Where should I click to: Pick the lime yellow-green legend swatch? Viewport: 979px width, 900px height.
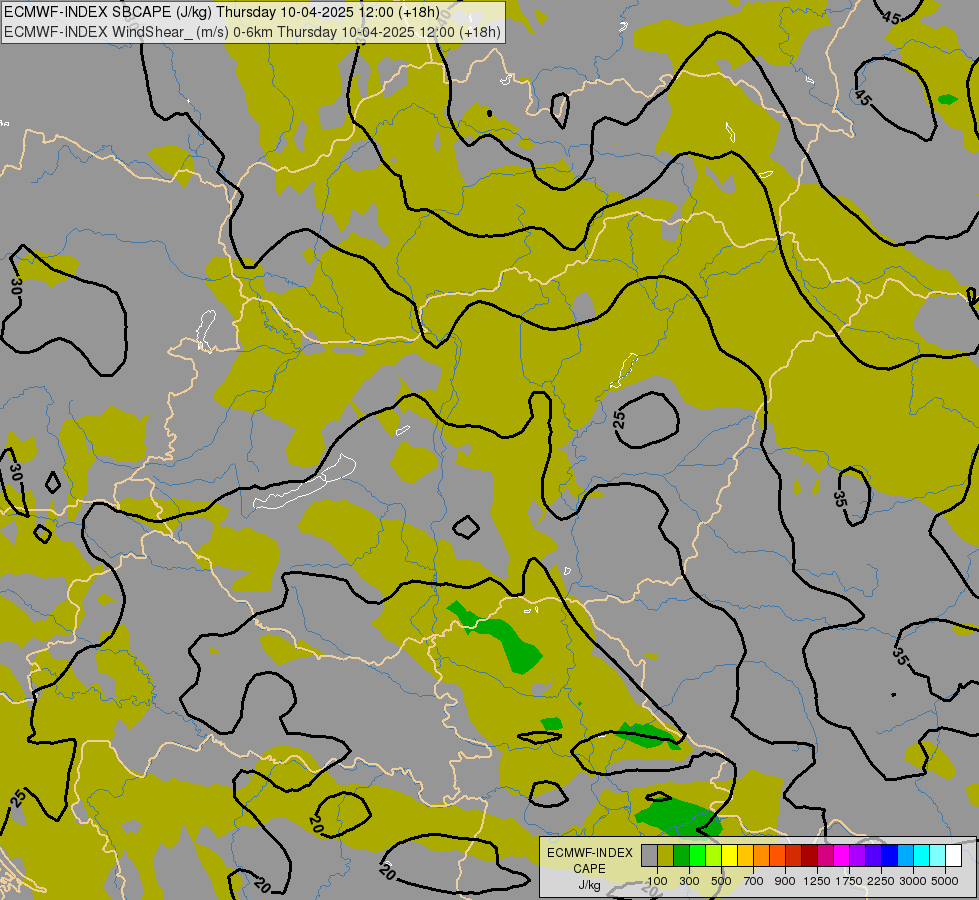714,855
